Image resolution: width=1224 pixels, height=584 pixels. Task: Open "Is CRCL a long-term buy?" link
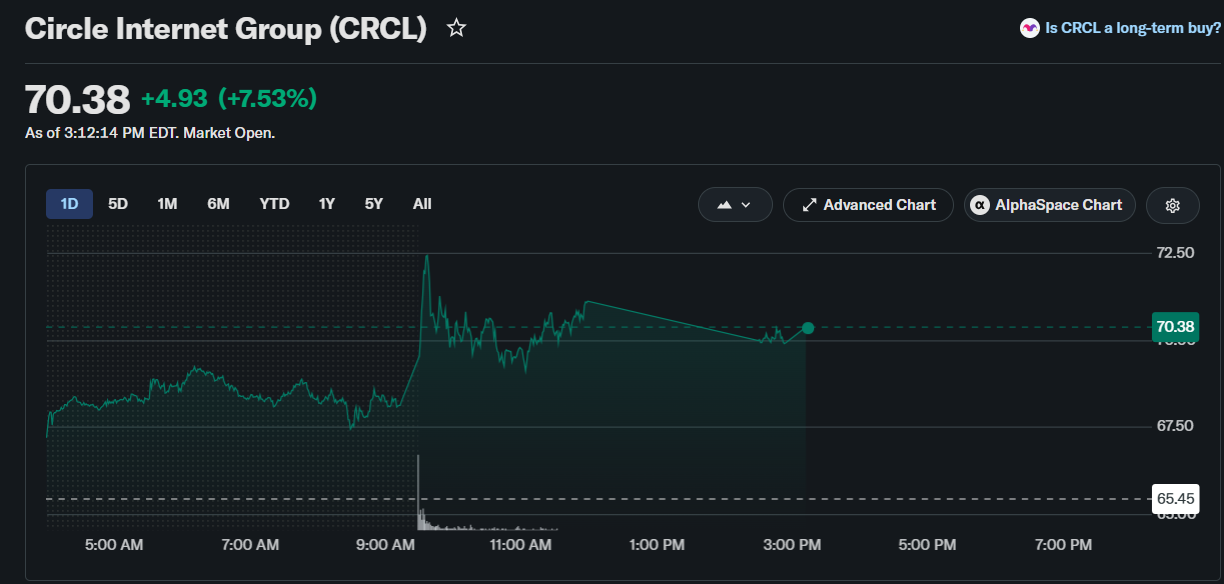pyautogui.click(x=1133, y=28)
